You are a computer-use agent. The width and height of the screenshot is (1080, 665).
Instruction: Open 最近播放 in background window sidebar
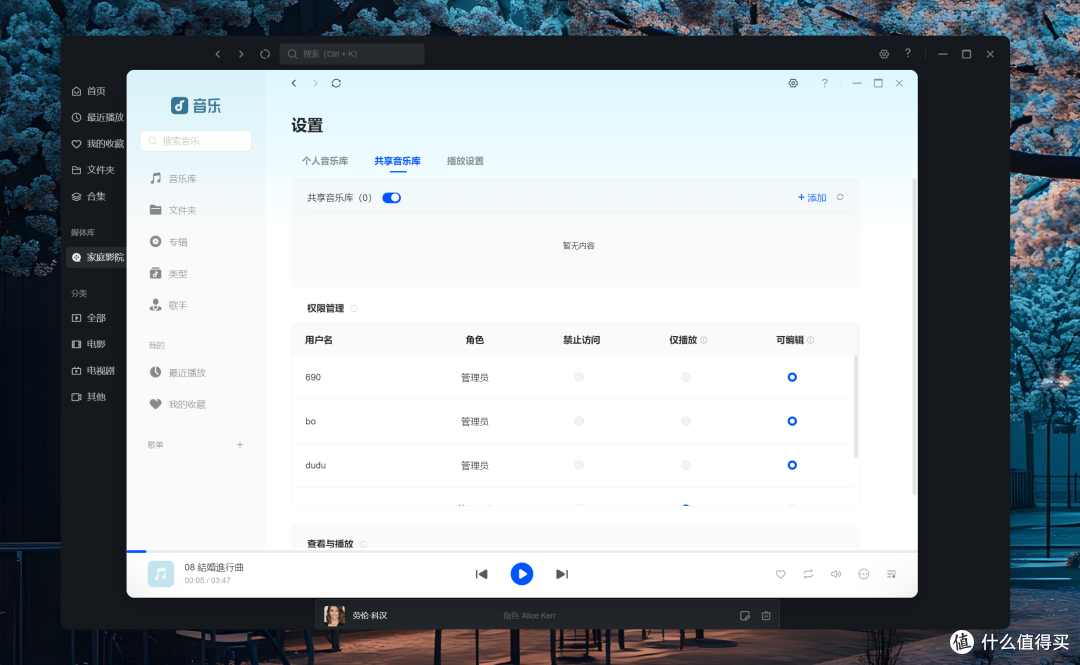pyautogui.click(x=96, y=117)
